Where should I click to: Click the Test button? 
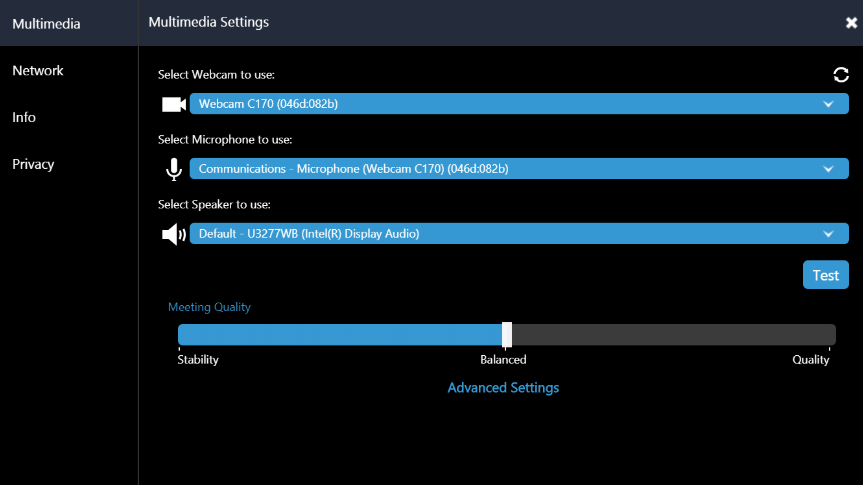click(x=826, y=275)
